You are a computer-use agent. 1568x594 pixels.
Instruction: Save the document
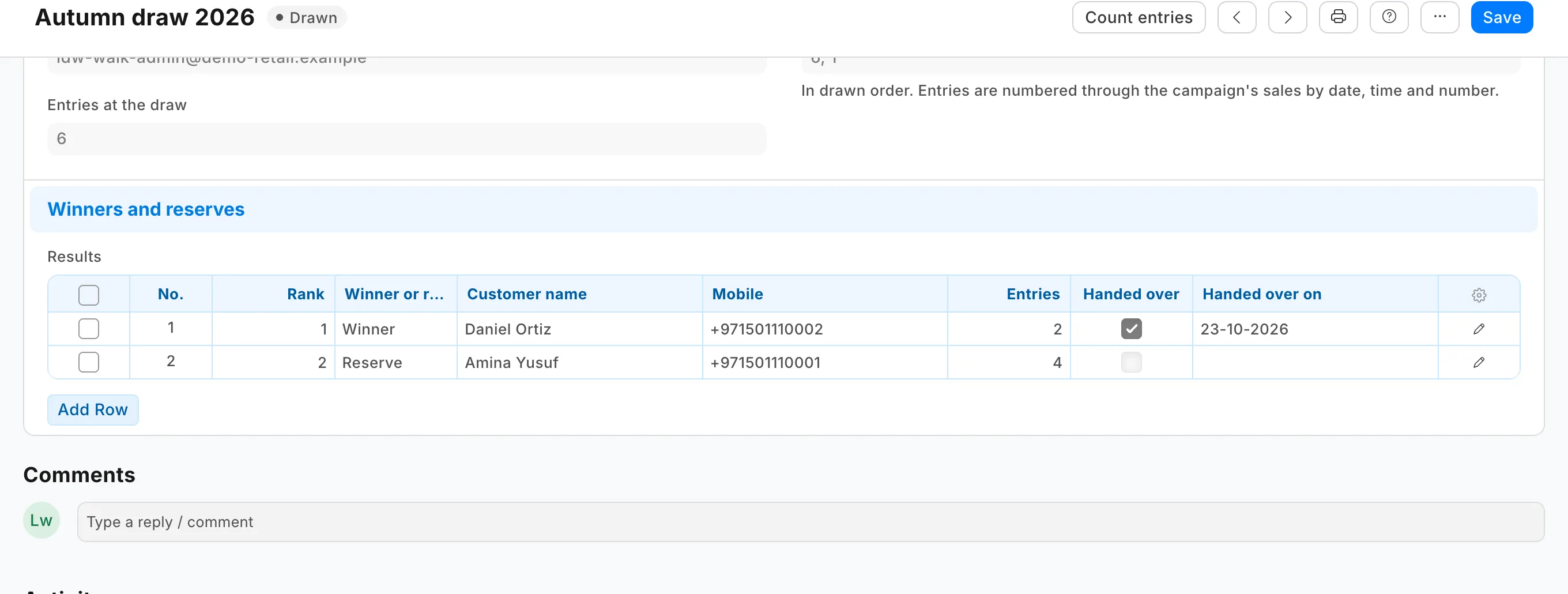[1502, 17]
